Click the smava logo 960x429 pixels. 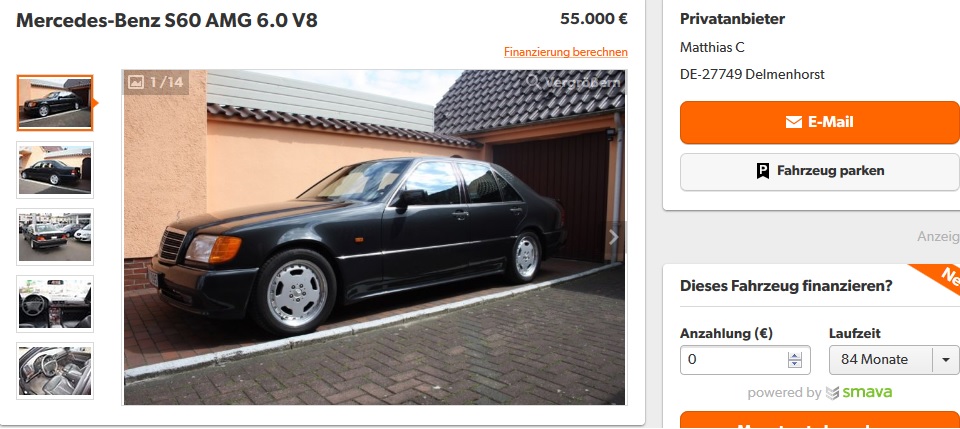pos(858,392)
